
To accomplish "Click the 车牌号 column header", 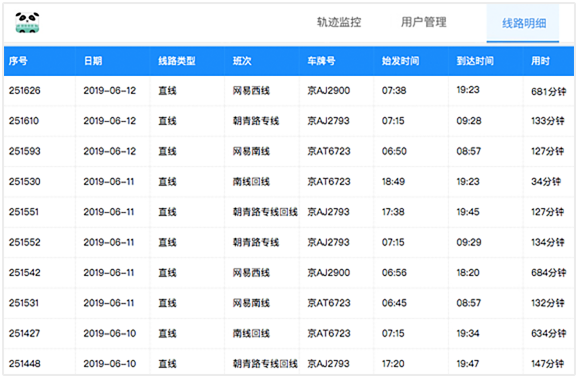I will pos(321,61).
